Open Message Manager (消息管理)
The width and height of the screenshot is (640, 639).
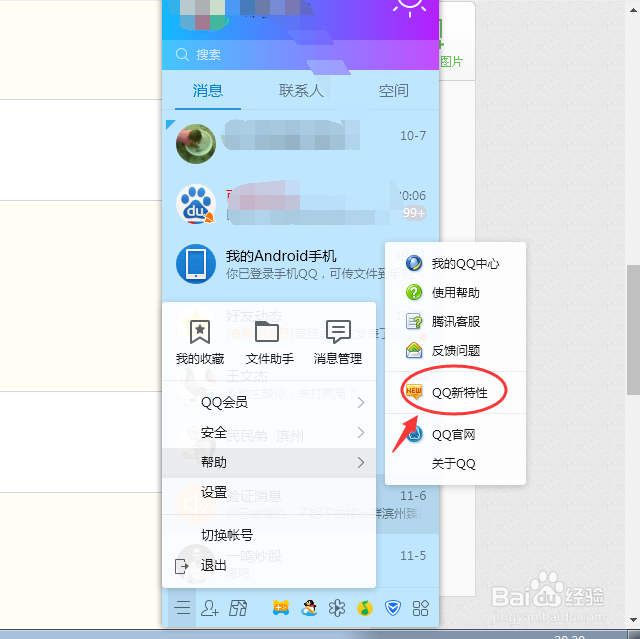[x=338, y=342]
